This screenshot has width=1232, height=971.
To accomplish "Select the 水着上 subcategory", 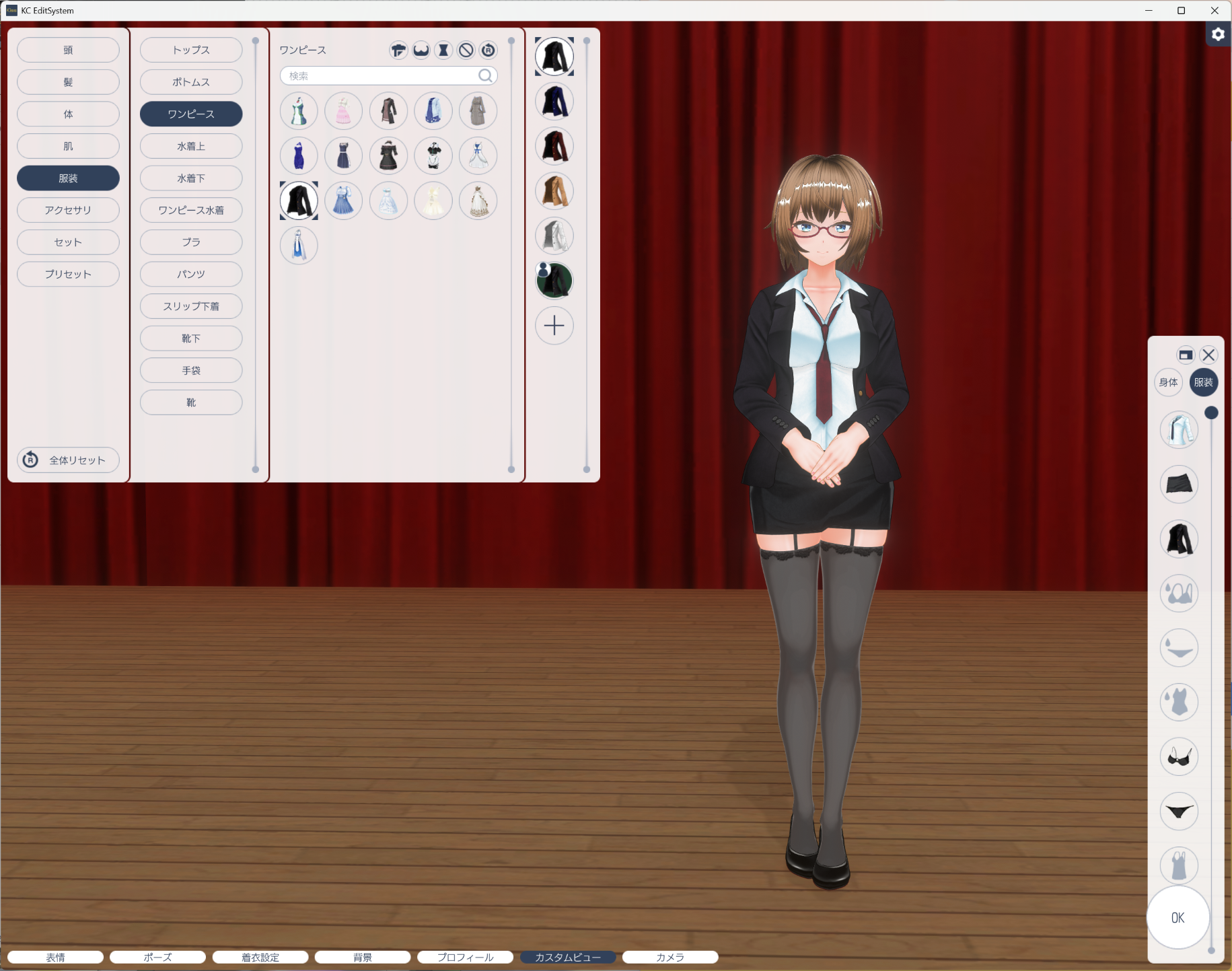I will click(191, 146).
